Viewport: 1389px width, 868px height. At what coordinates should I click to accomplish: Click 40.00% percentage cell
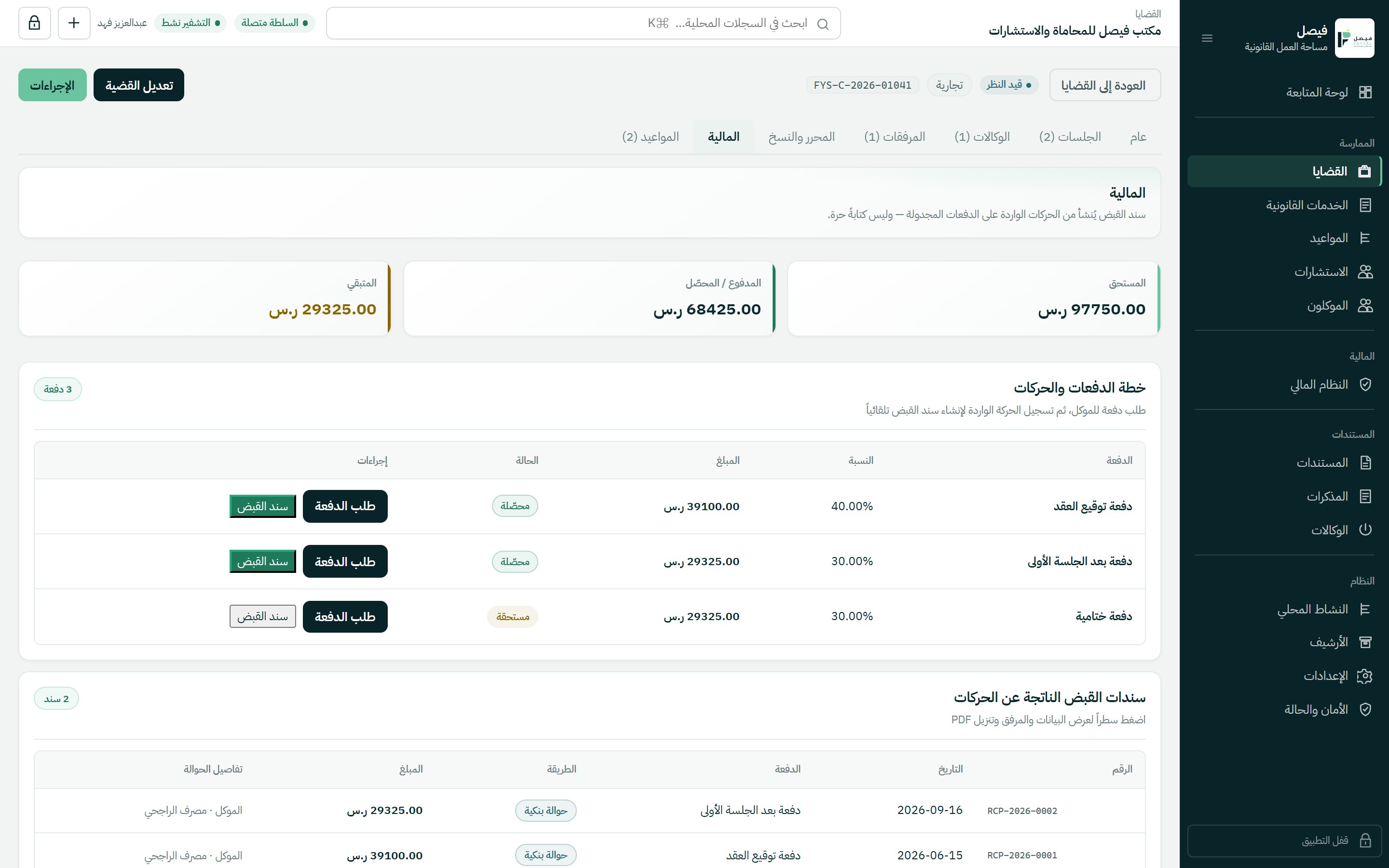click(x=852, y=506)
